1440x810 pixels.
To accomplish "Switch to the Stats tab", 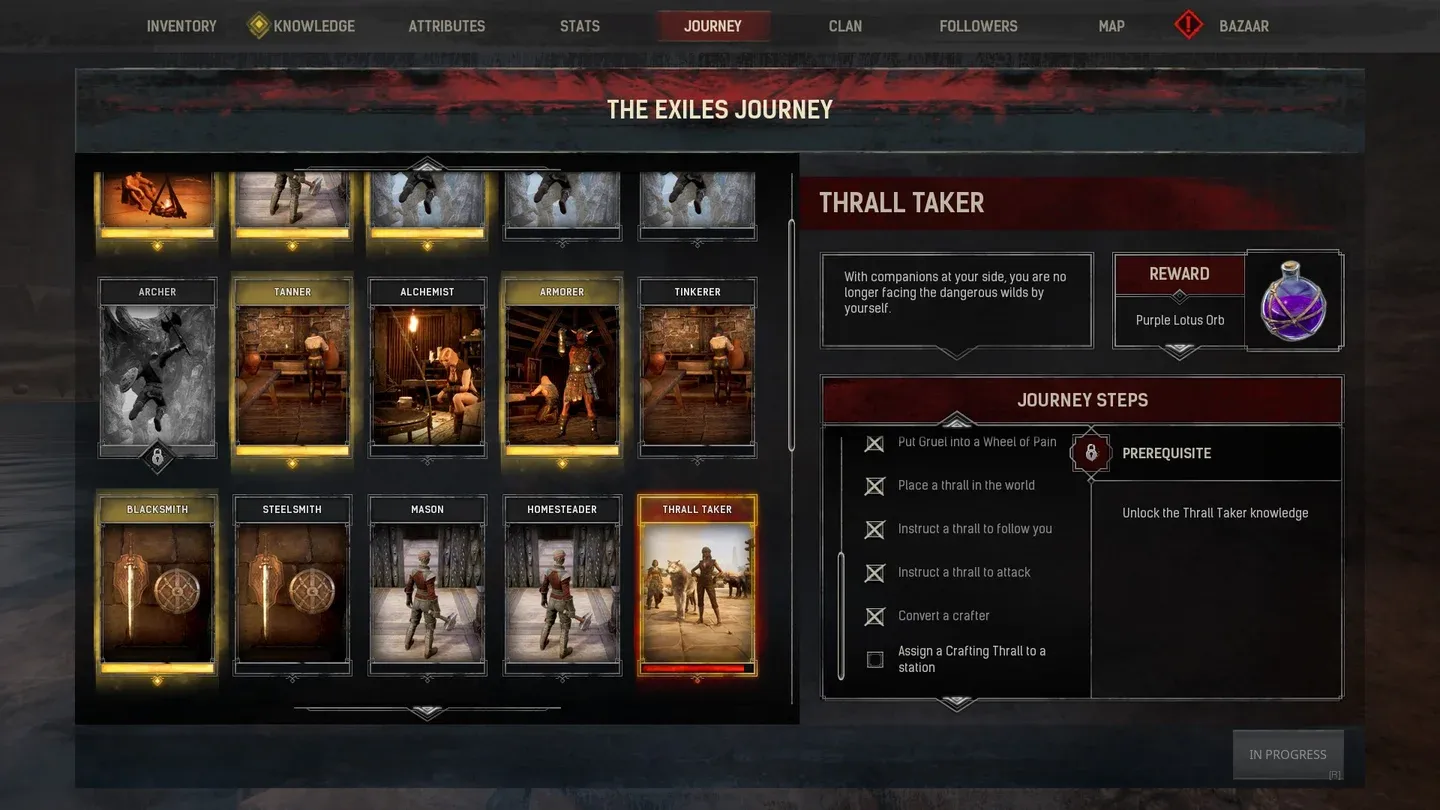I will tap(580, 26).
